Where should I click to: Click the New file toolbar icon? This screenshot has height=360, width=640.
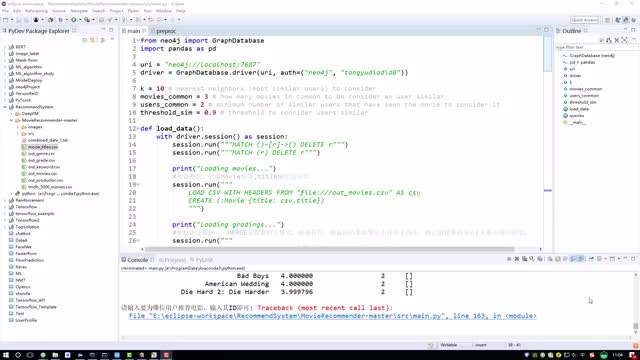6,20
